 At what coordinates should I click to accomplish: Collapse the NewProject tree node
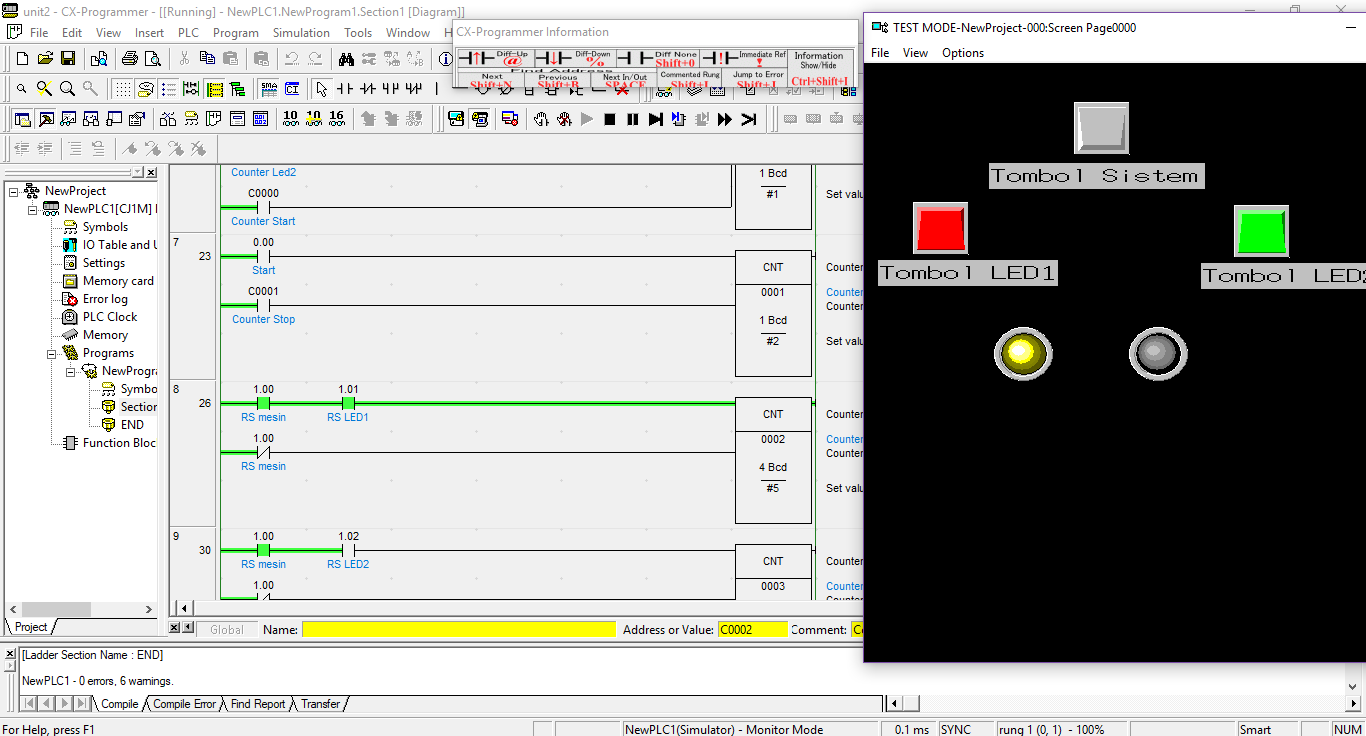(14, 191)
